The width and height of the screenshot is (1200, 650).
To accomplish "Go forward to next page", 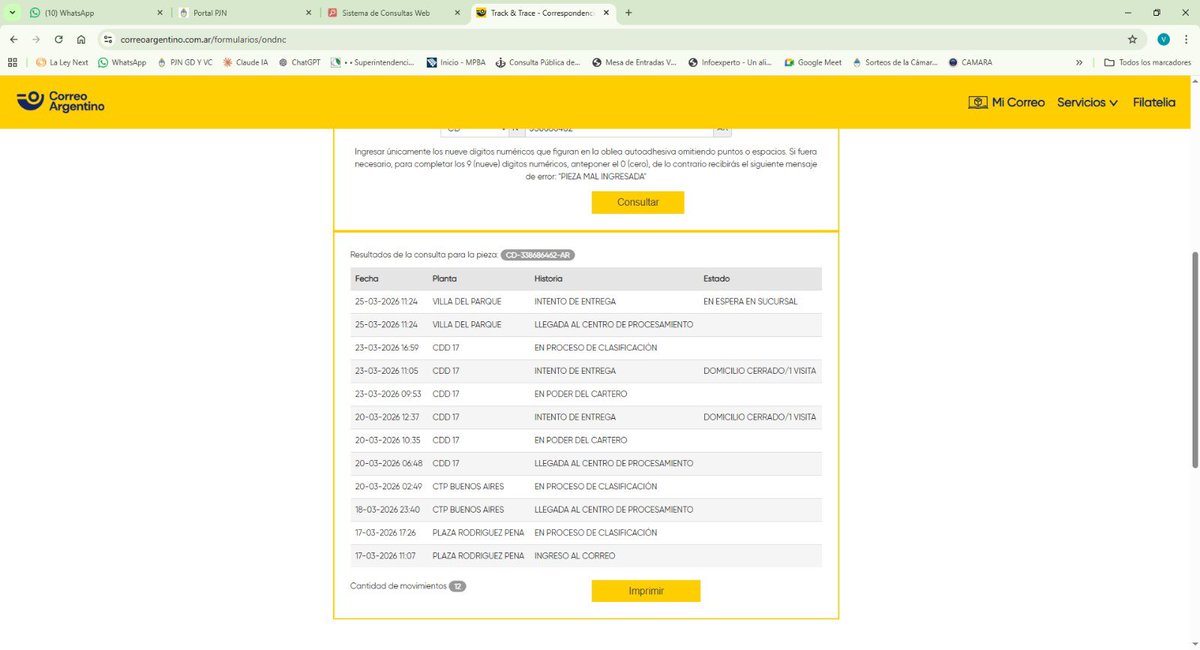I will [36, 39].
